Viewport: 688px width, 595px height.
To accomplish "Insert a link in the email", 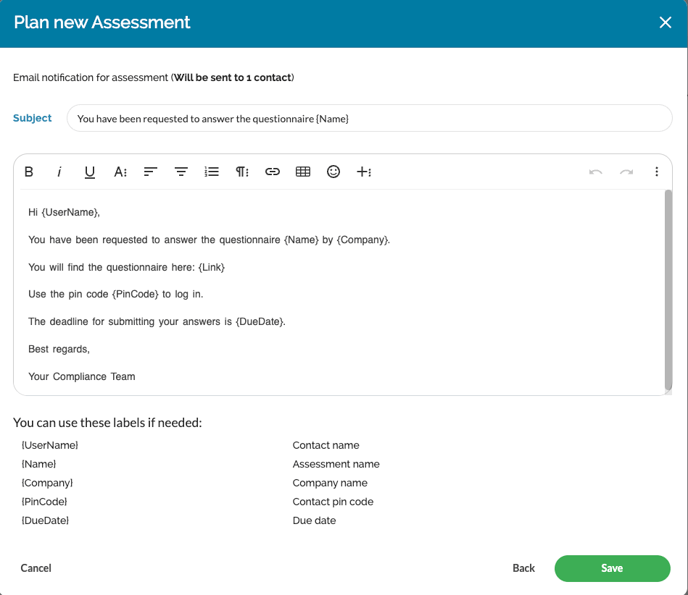I will tap(272, 172).
